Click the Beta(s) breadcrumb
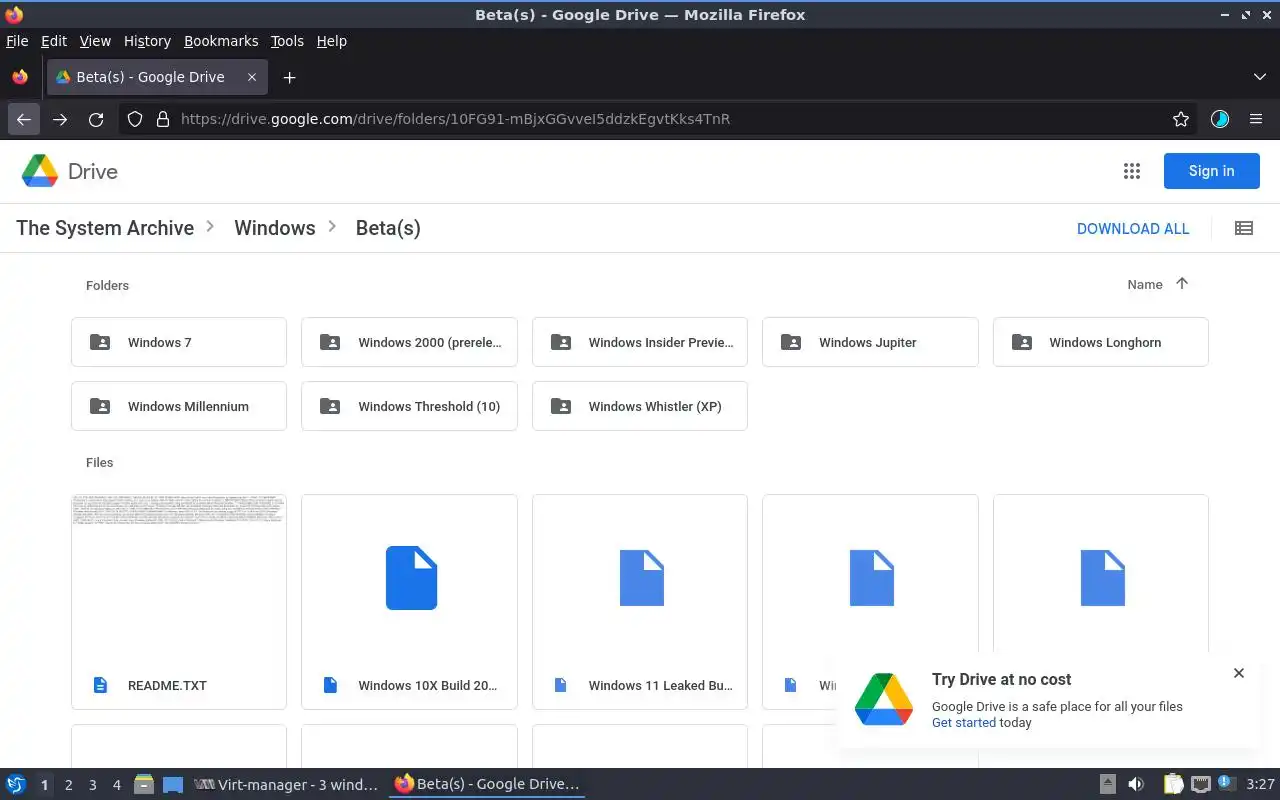Image resolution: width=1280 pixels, height=800 pixels. [388, 228]
